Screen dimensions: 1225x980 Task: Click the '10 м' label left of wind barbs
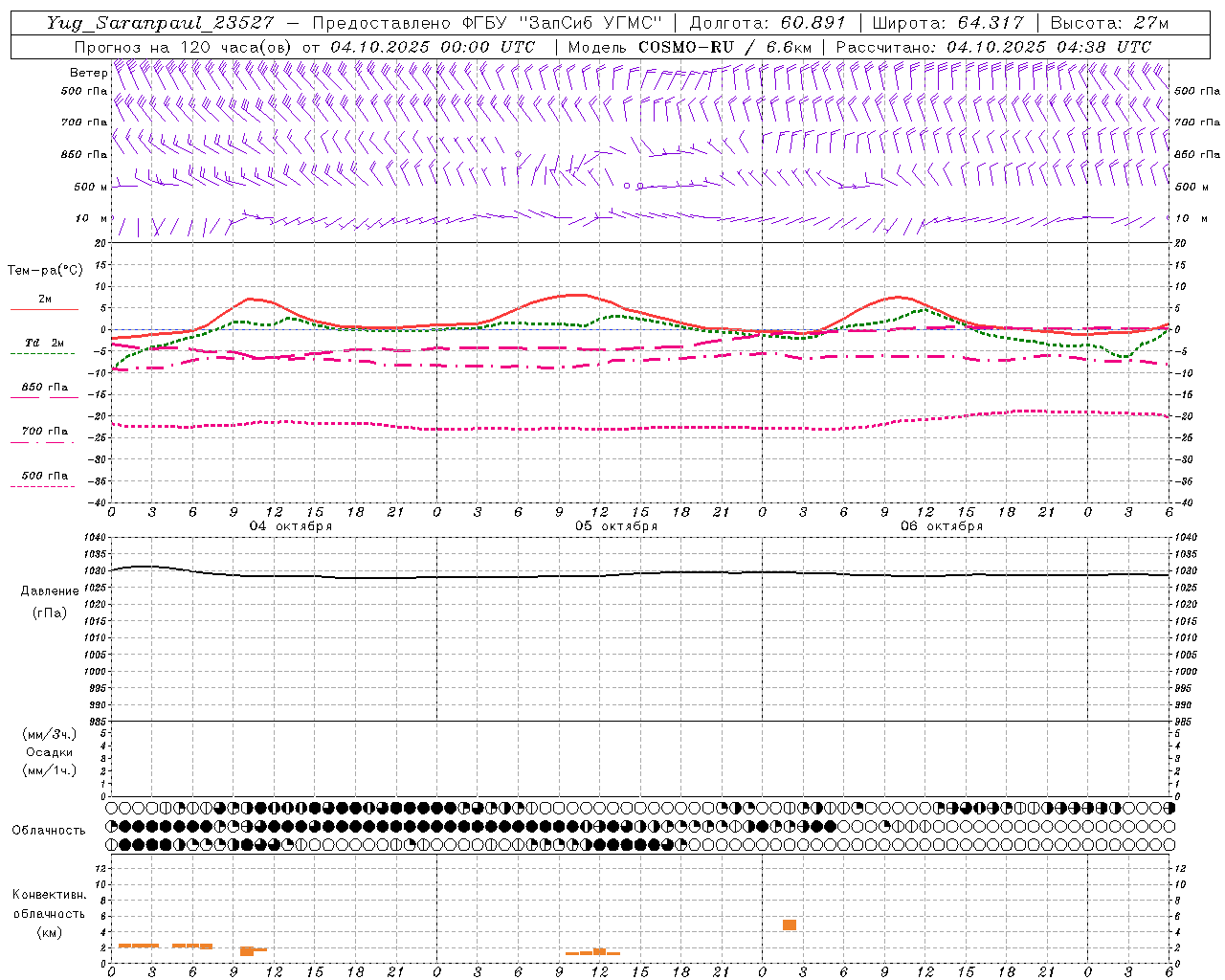point(92,218)
